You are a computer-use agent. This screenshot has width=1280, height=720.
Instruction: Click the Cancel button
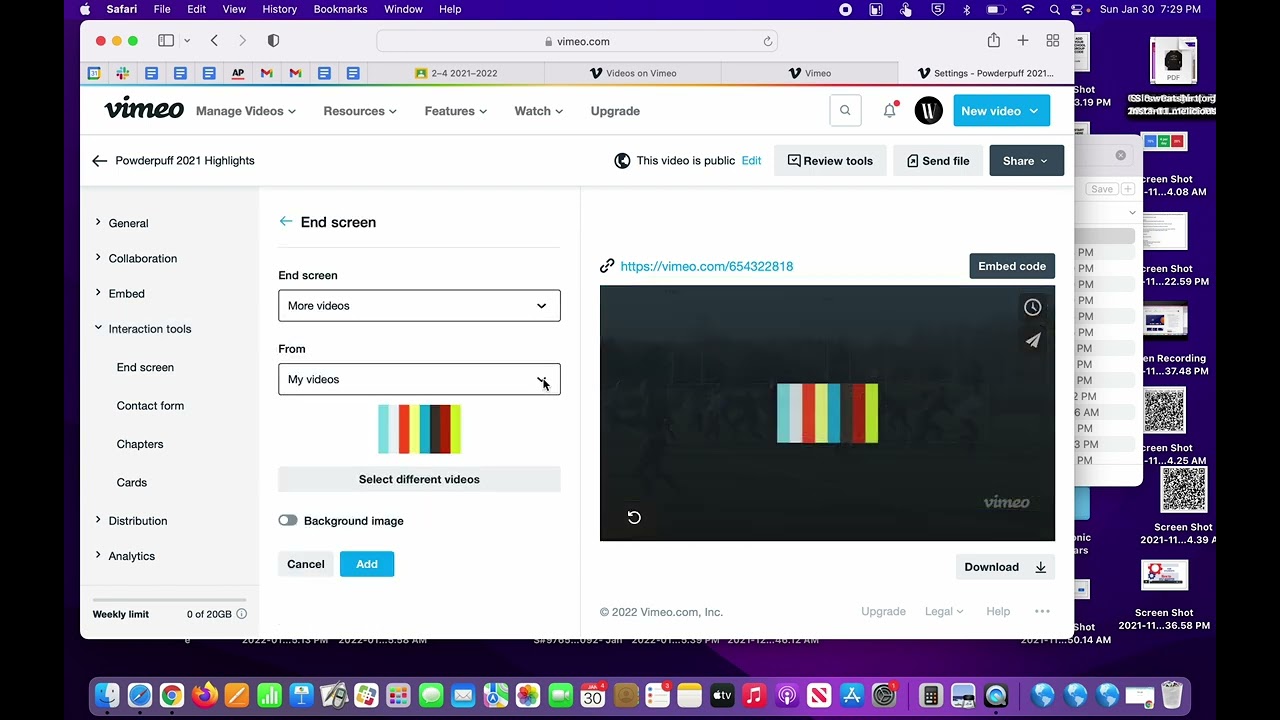point(306,564)
